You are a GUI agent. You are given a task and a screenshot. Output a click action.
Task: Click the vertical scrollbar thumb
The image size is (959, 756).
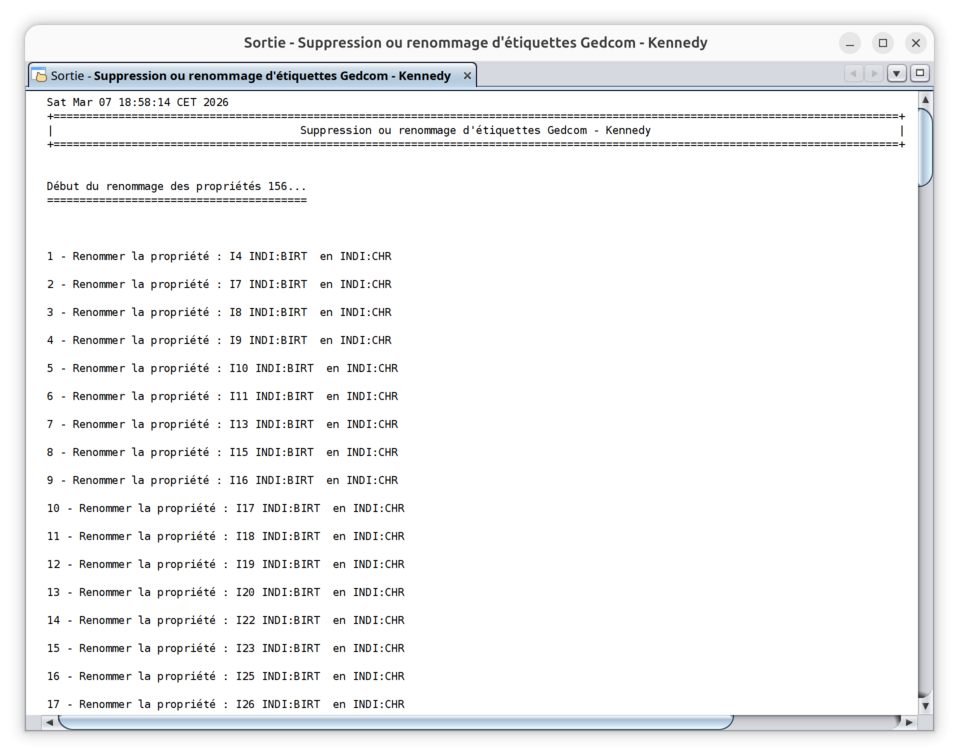coord(925,146)
